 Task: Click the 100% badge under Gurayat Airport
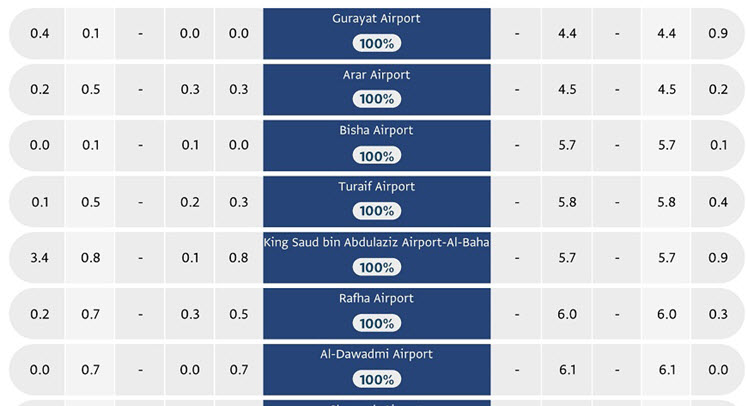click(x=376, y=44)
